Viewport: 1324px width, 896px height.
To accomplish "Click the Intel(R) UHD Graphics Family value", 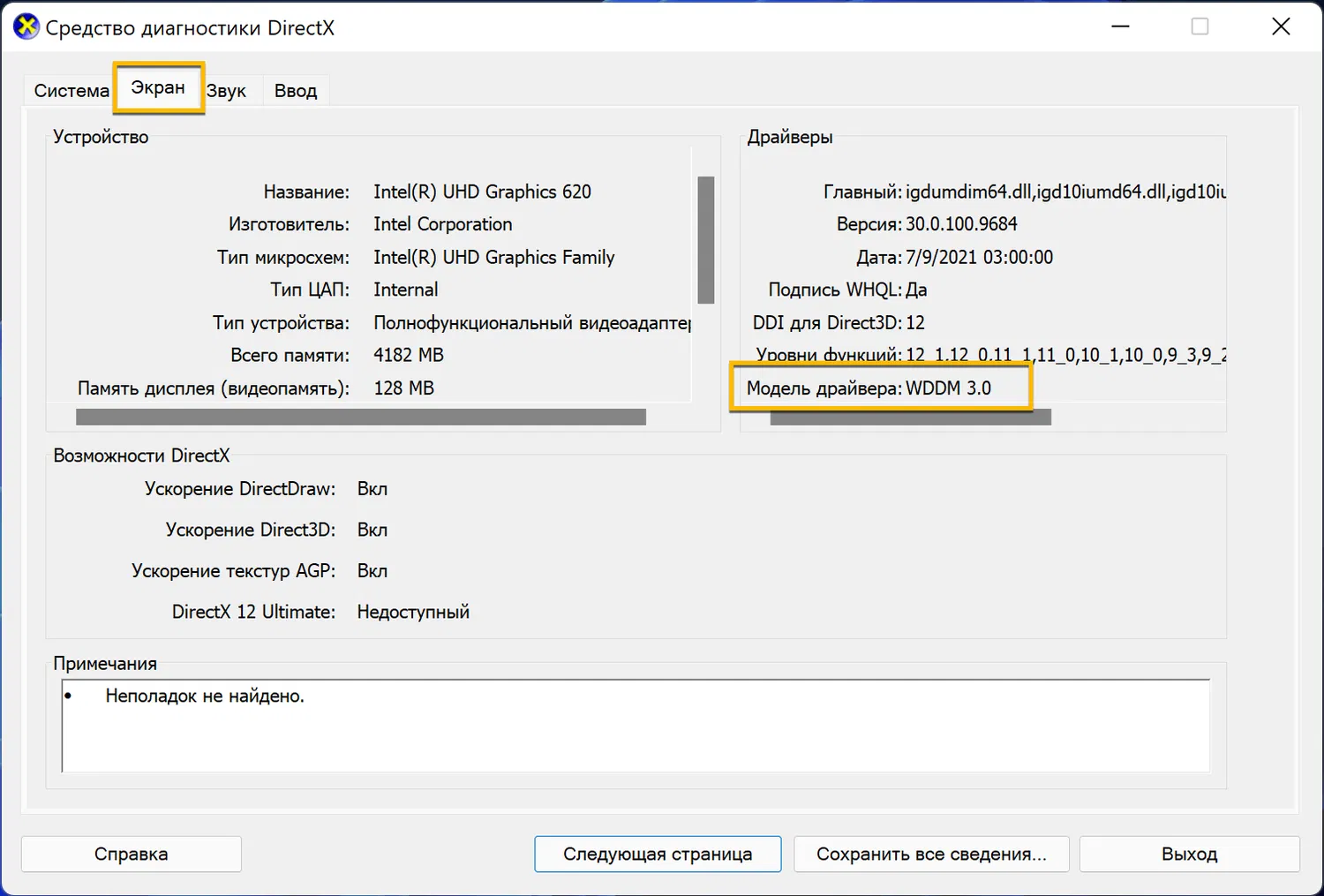I will (493, 257).
